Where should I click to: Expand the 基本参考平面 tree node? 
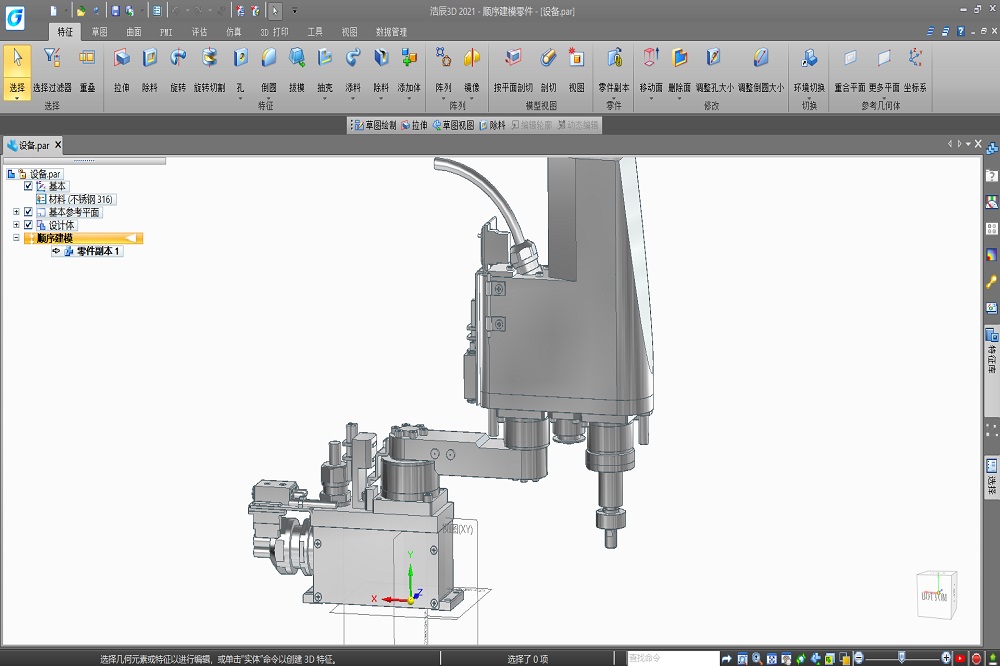tap(16, 212)
